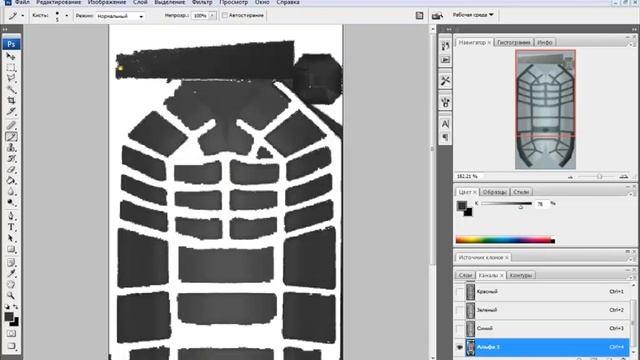Select the Rectangular Marquee tool
This screenshot has height=360, width=640.
pyautogui.click(x=11, y=67)
